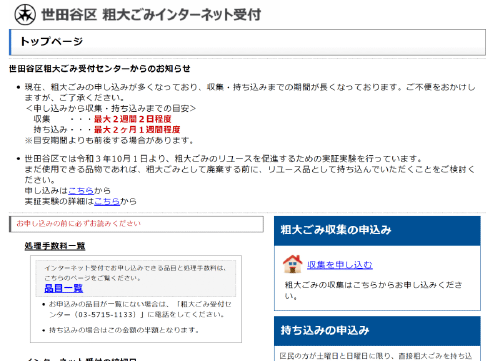Follow the こちら link after 実証実験の詳細は
Screen dimensions: 500x361
coord(107,201)
